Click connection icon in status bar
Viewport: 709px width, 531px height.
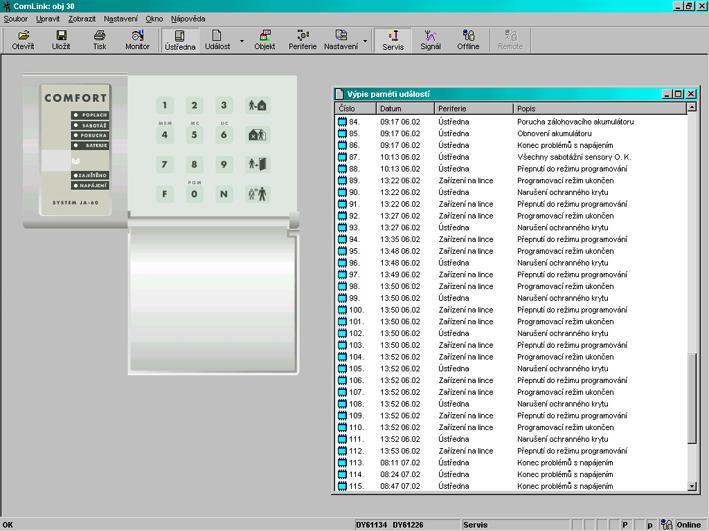tap(666, 525)
